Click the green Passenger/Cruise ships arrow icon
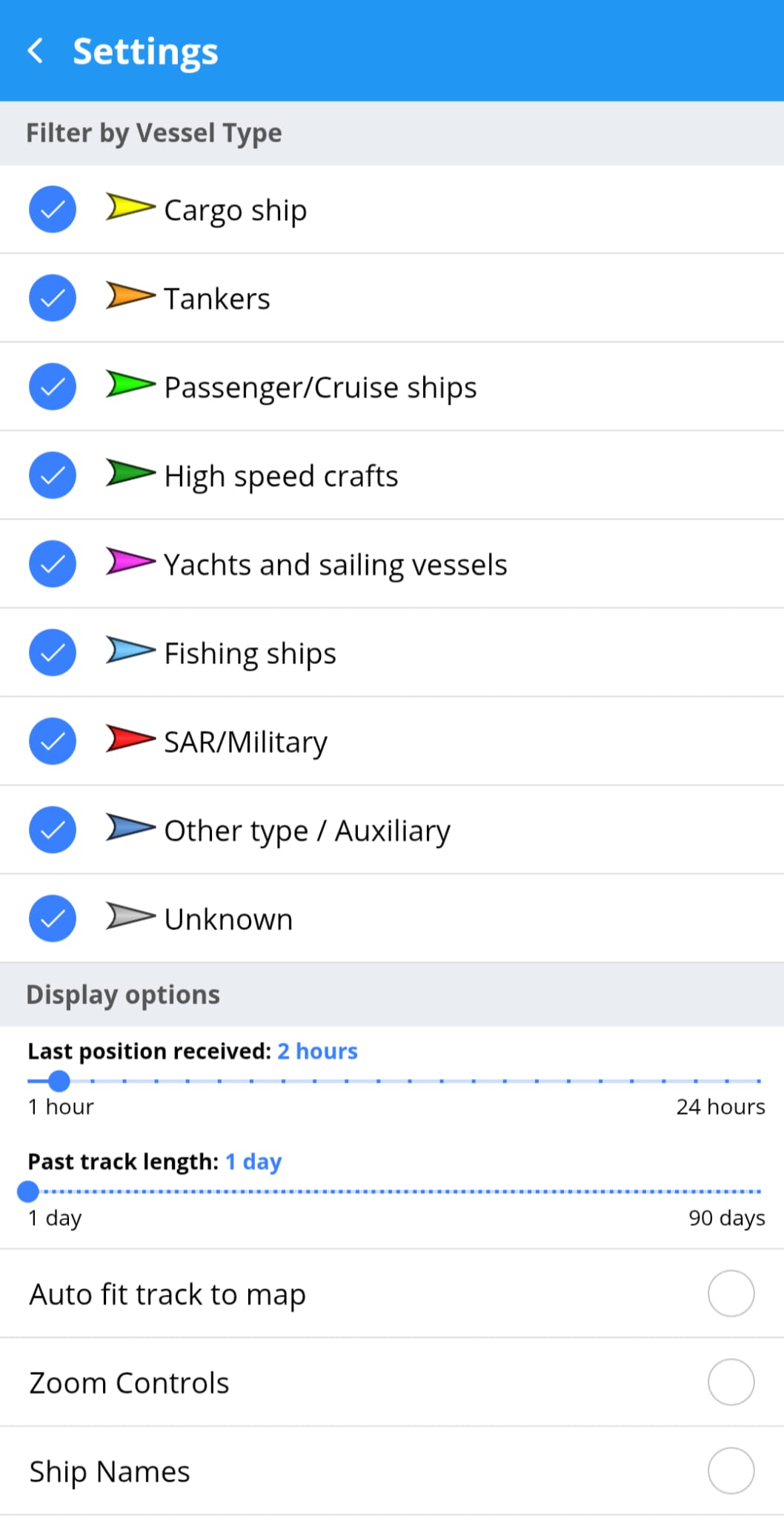The width and height of the screenshot is (784, 1518). [x=130, y=385]
